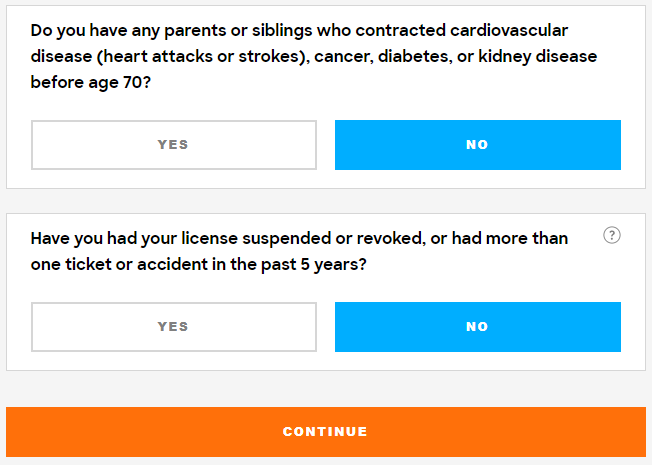Tap the circled question mark help icon
Viewport: 652px width, 465px height.
click(x=612, y=235)
